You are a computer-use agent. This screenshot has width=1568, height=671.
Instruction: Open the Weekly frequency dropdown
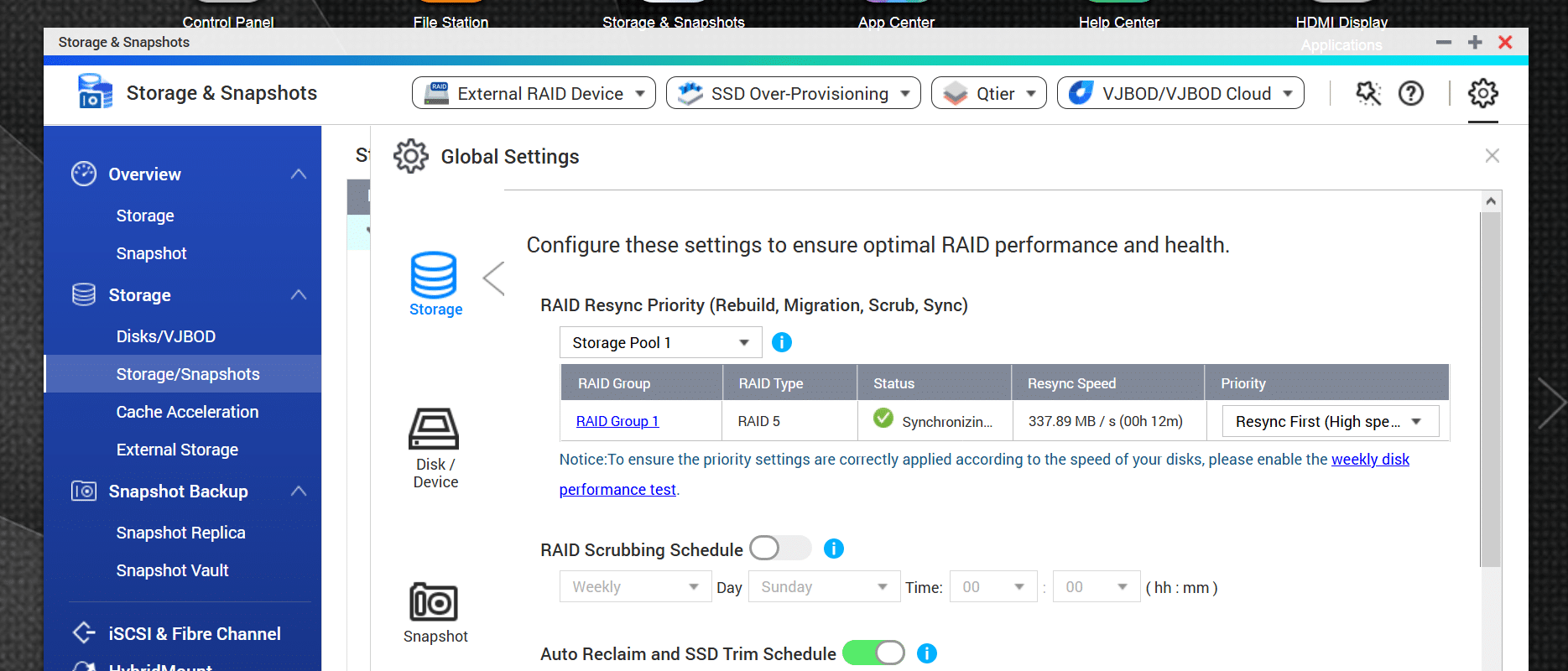635,587
